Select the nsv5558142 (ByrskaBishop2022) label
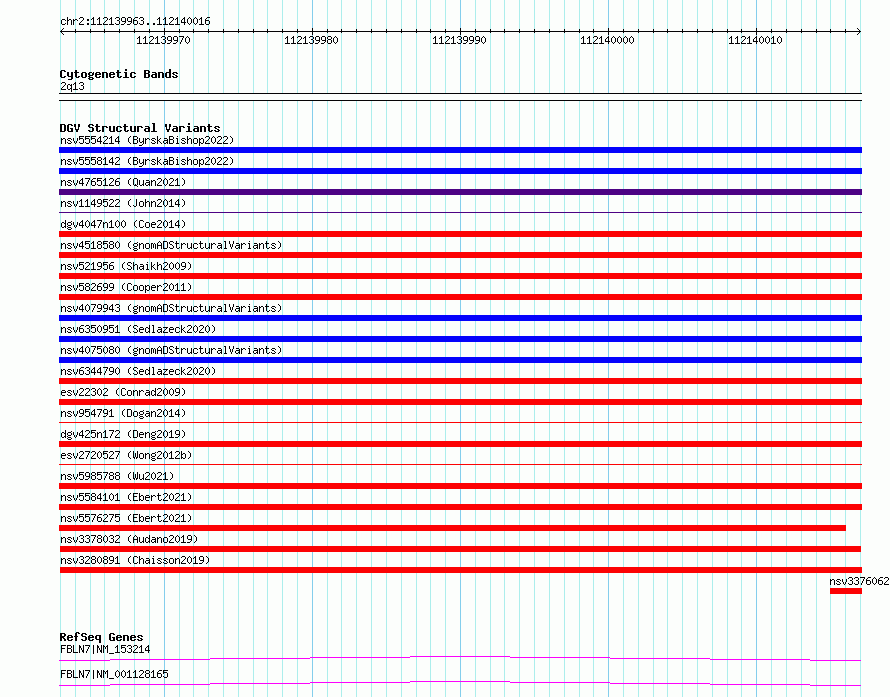This screenshot has height=697, width=890. click(147, 161)
